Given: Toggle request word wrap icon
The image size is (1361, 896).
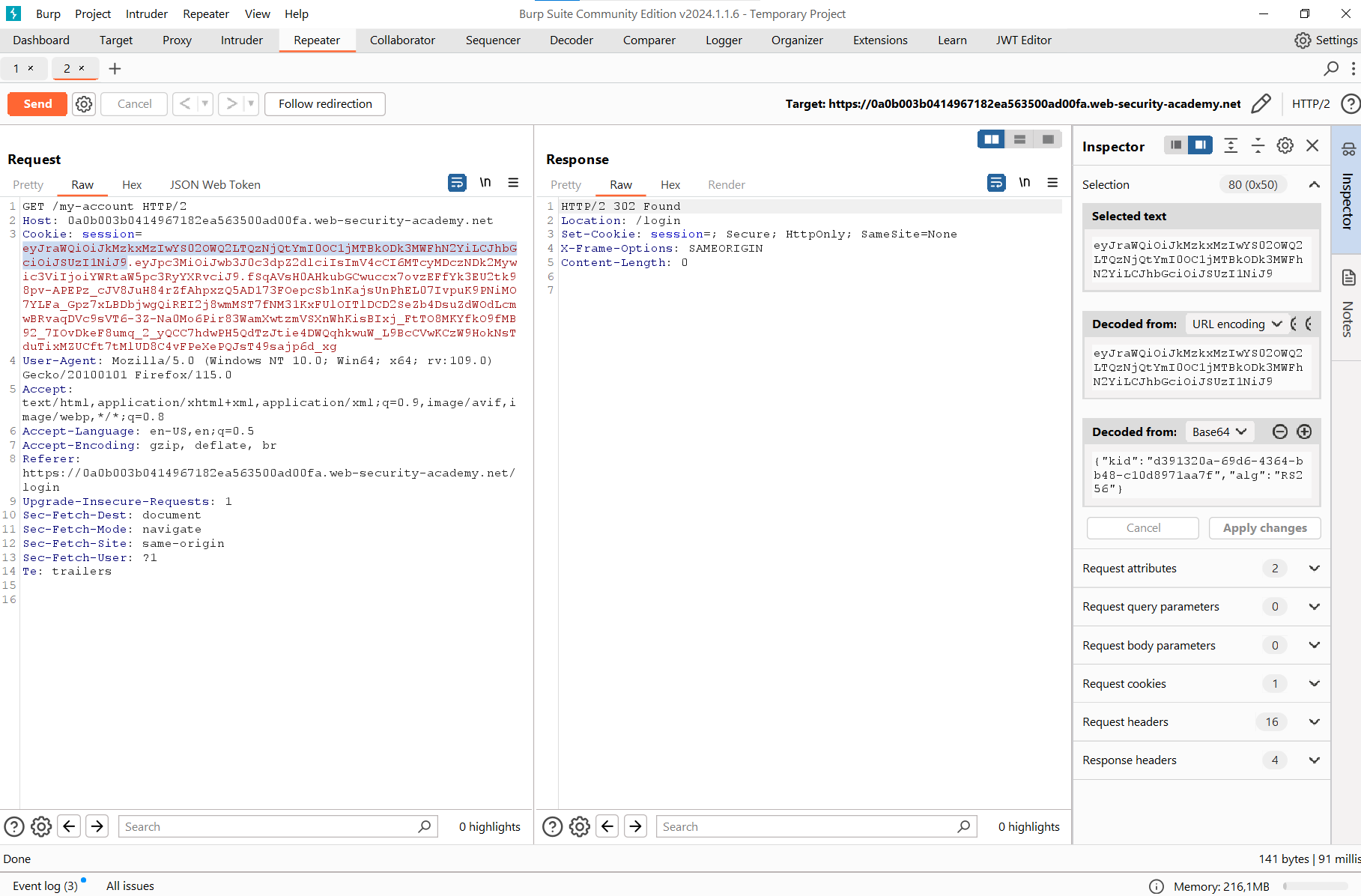Looking at the screenshot, I should [x=457, y=183].
